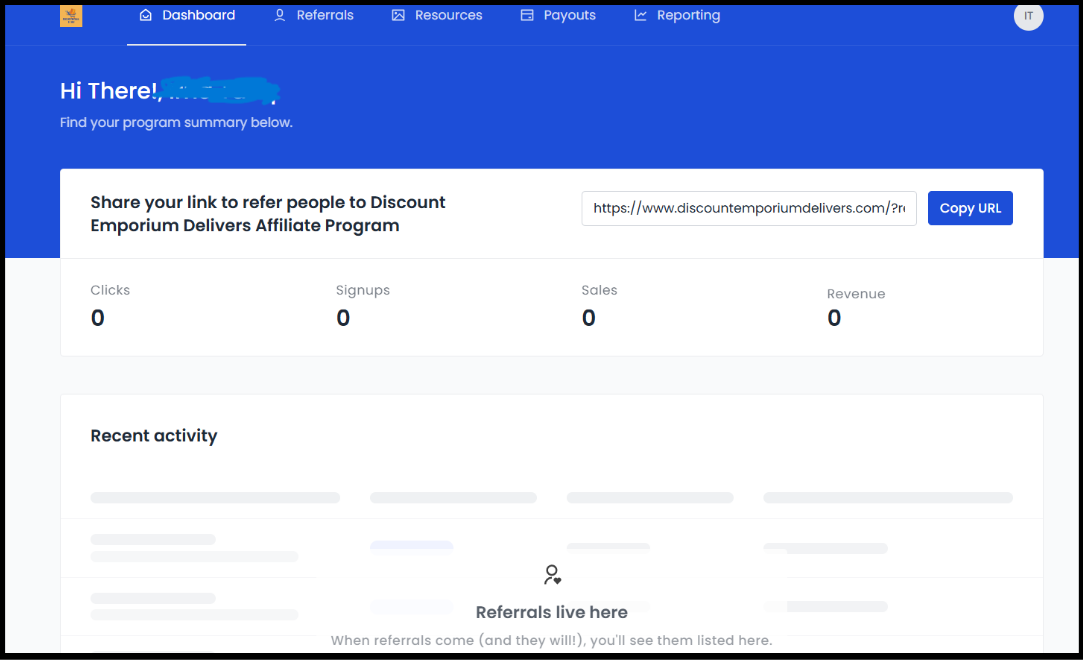Click the Revenue stat label
This screenshot has height=661, width=1083.
click(856, 294)
